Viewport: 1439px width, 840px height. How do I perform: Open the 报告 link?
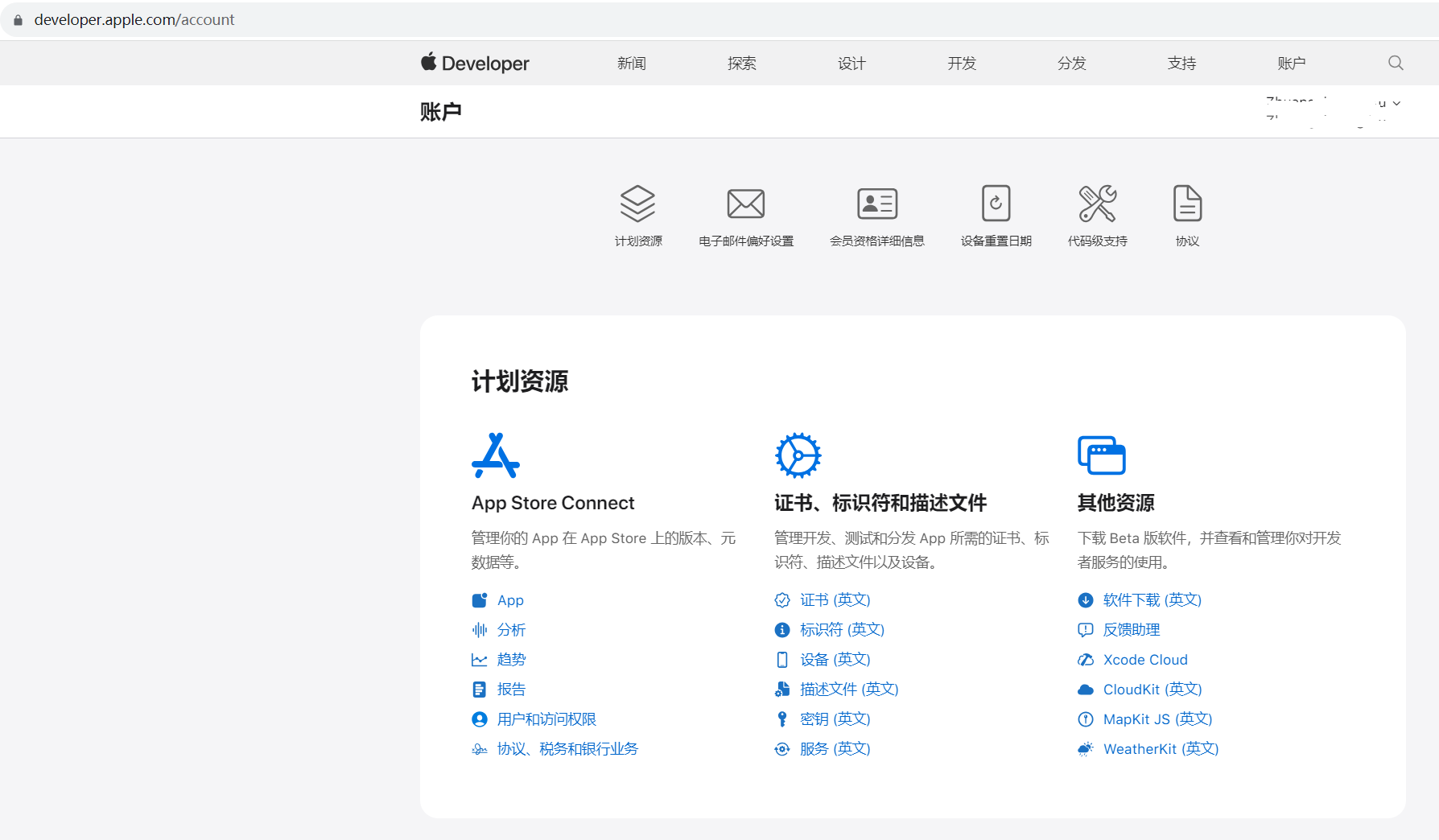point(511,690)
